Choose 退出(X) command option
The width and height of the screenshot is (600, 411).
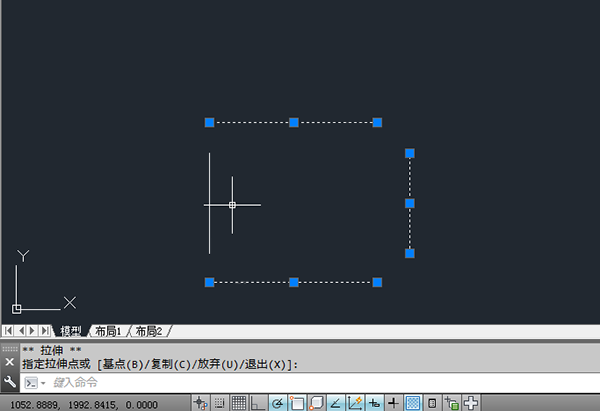[265, 364]
